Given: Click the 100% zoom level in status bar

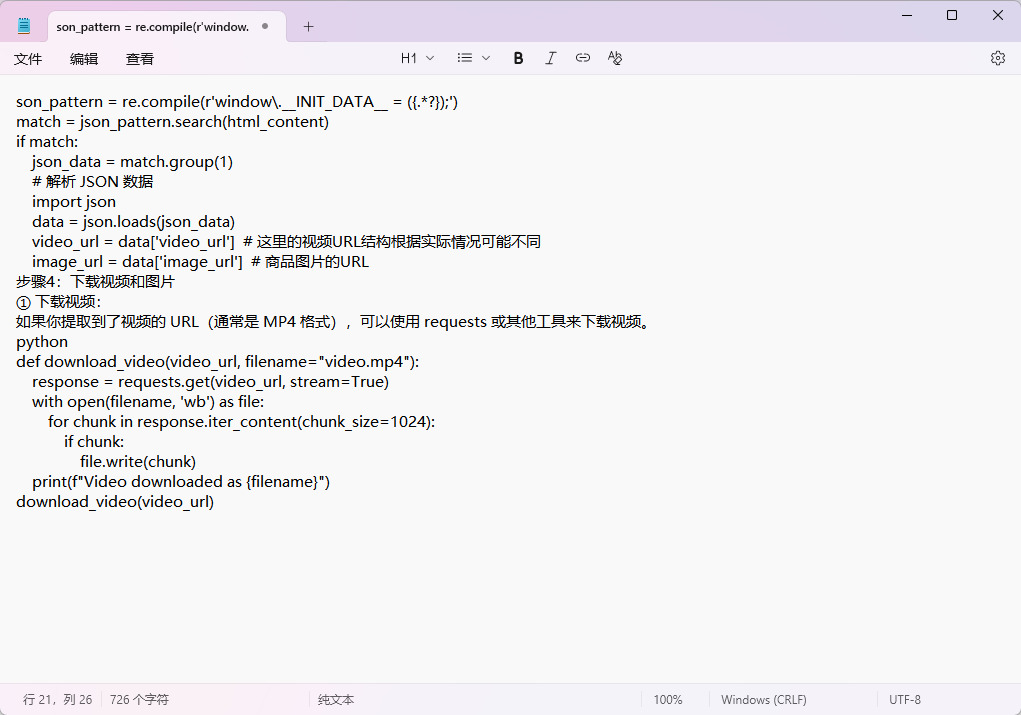Looking at the screenshot, I should tap(668, 700).
